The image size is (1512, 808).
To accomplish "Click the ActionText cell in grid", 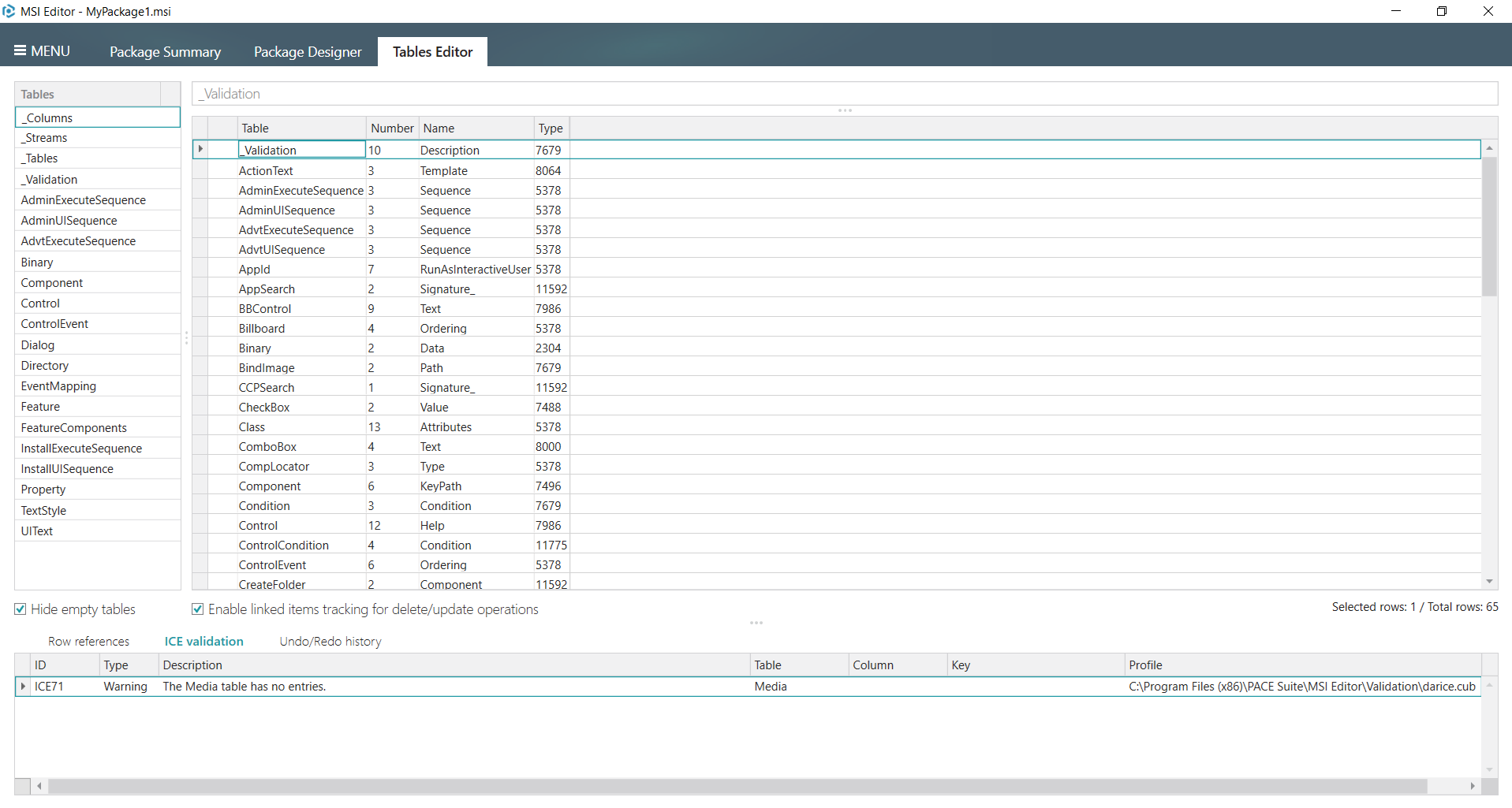I will click(x=302, y=171).
